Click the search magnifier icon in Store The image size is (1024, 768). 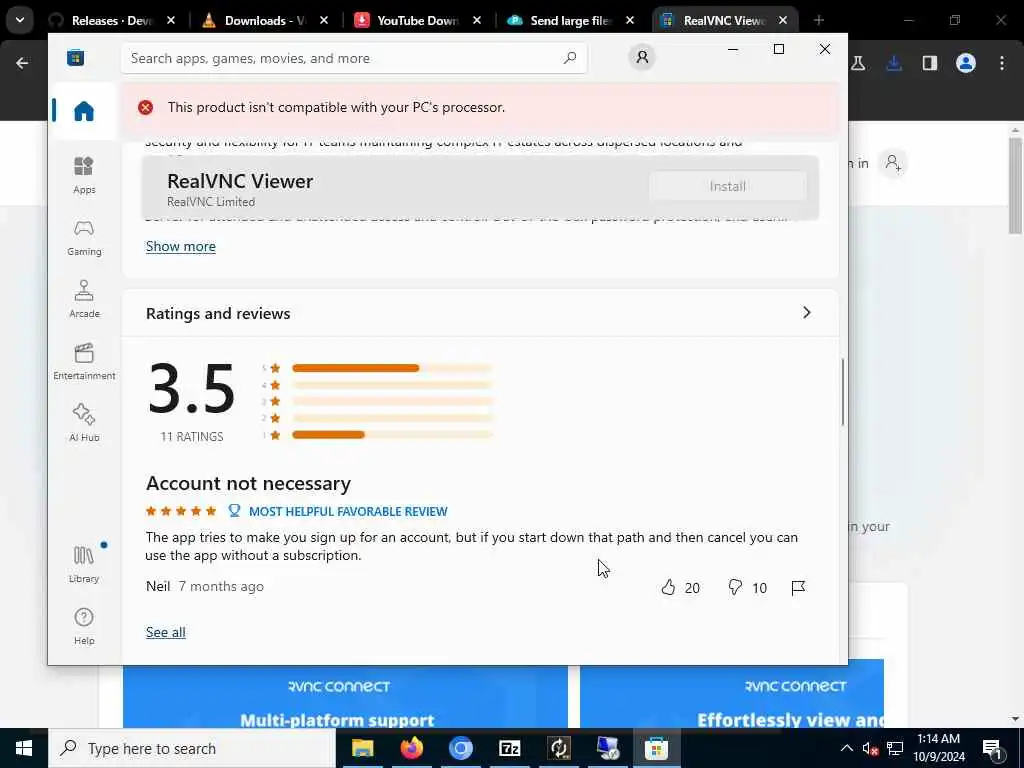point(570,58)
